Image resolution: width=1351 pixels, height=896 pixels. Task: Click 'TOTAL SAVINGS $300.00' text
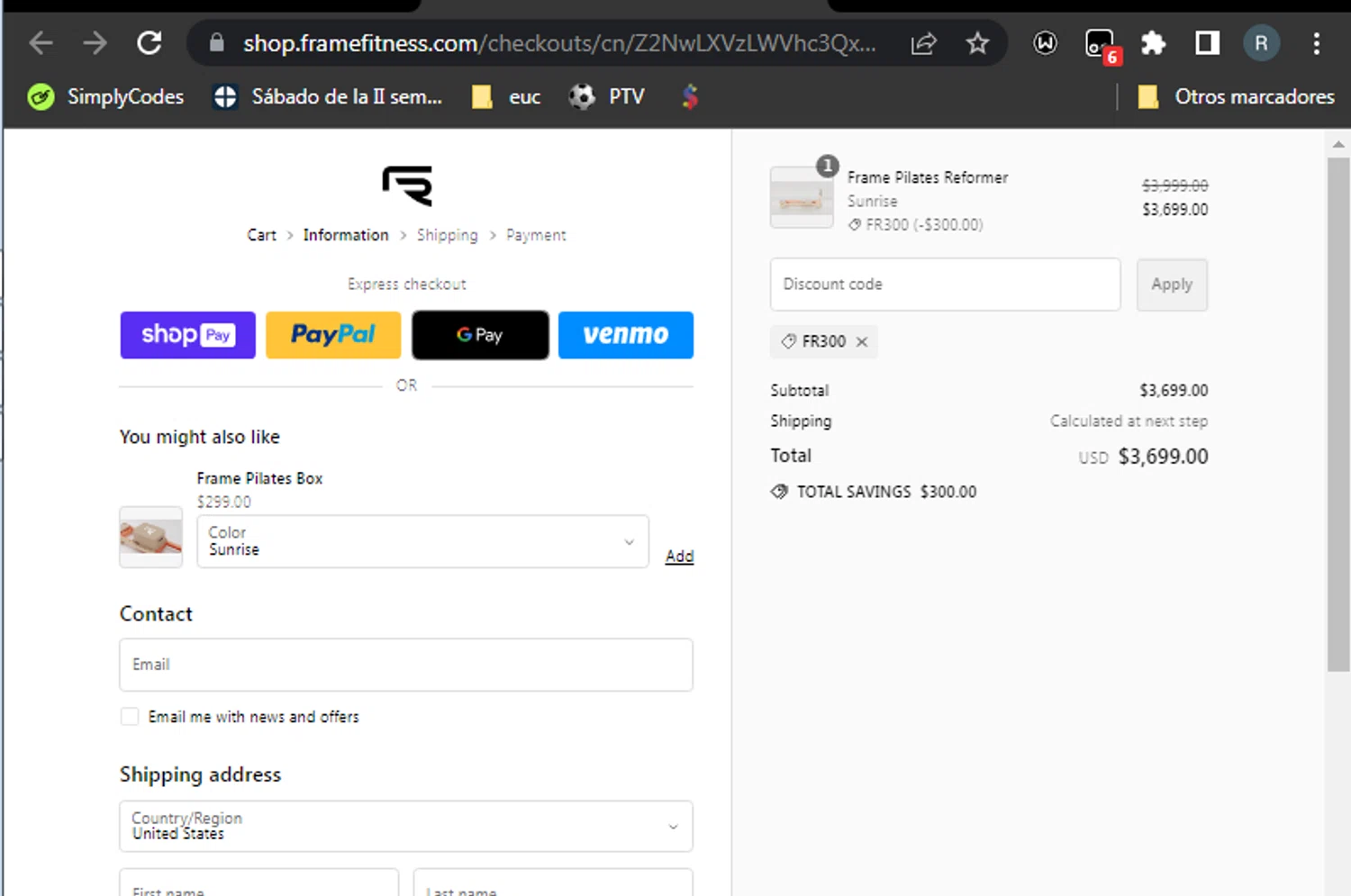(886, 492)
